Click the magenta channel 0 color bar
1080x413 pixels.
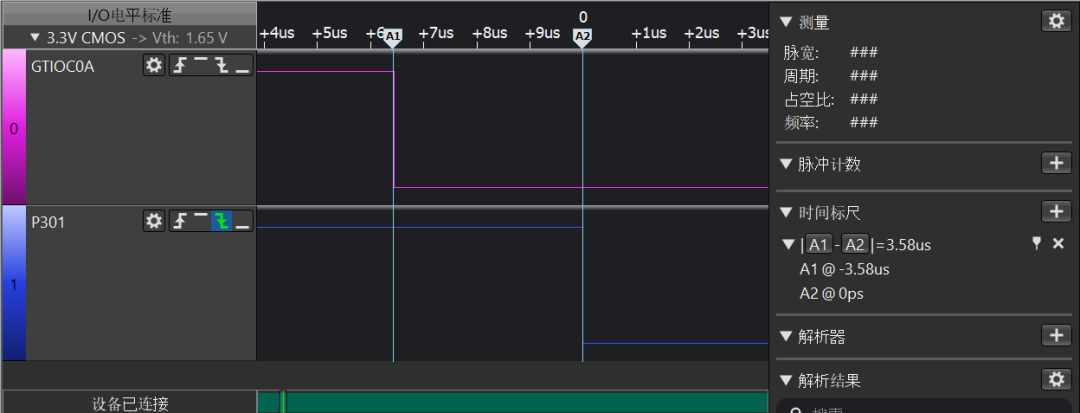click(x=14, y=127)
